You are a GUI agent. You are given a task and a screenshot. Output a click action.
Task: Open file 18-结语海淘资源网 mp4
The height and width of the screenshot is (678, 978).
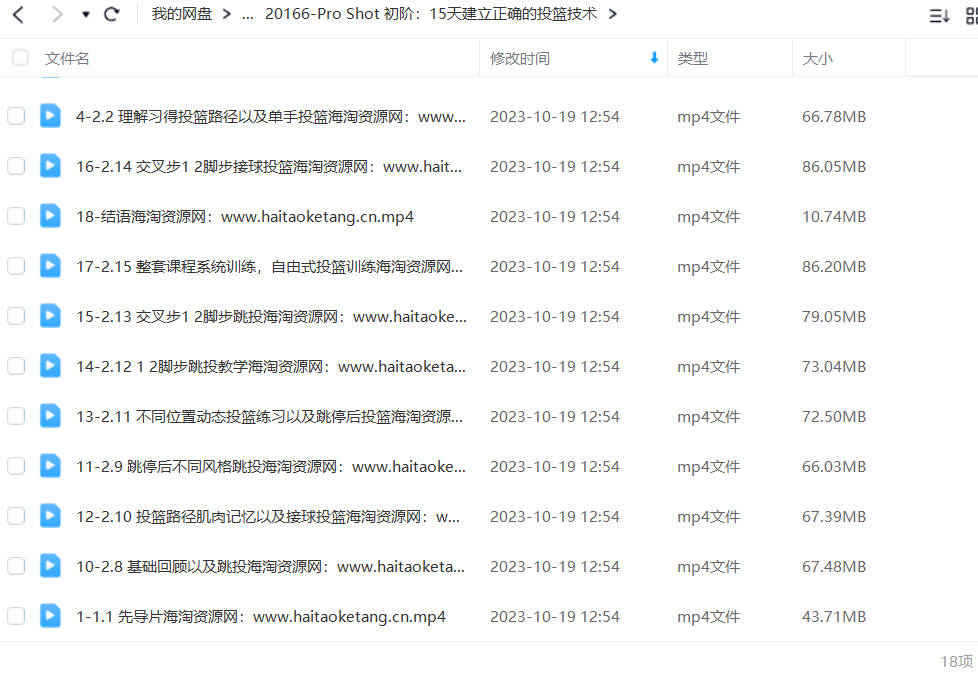(x=244, y=216)
